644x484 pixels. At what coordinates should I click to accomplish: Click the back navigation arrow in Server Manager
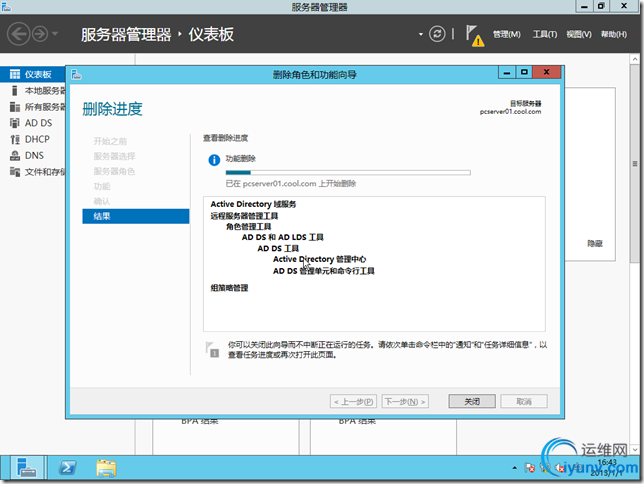(18, 34)
